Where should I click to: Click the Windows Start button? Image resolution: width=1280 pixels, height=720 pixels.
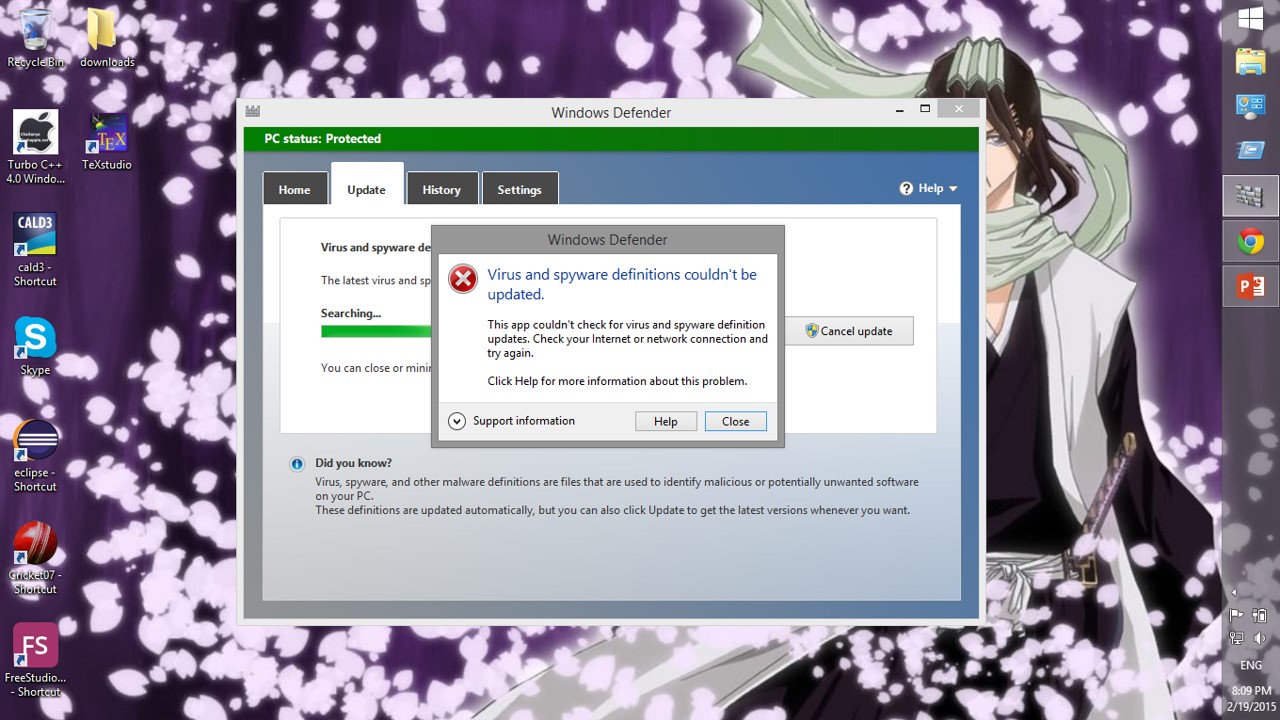pyautogui.click(x=1250, y=19)
